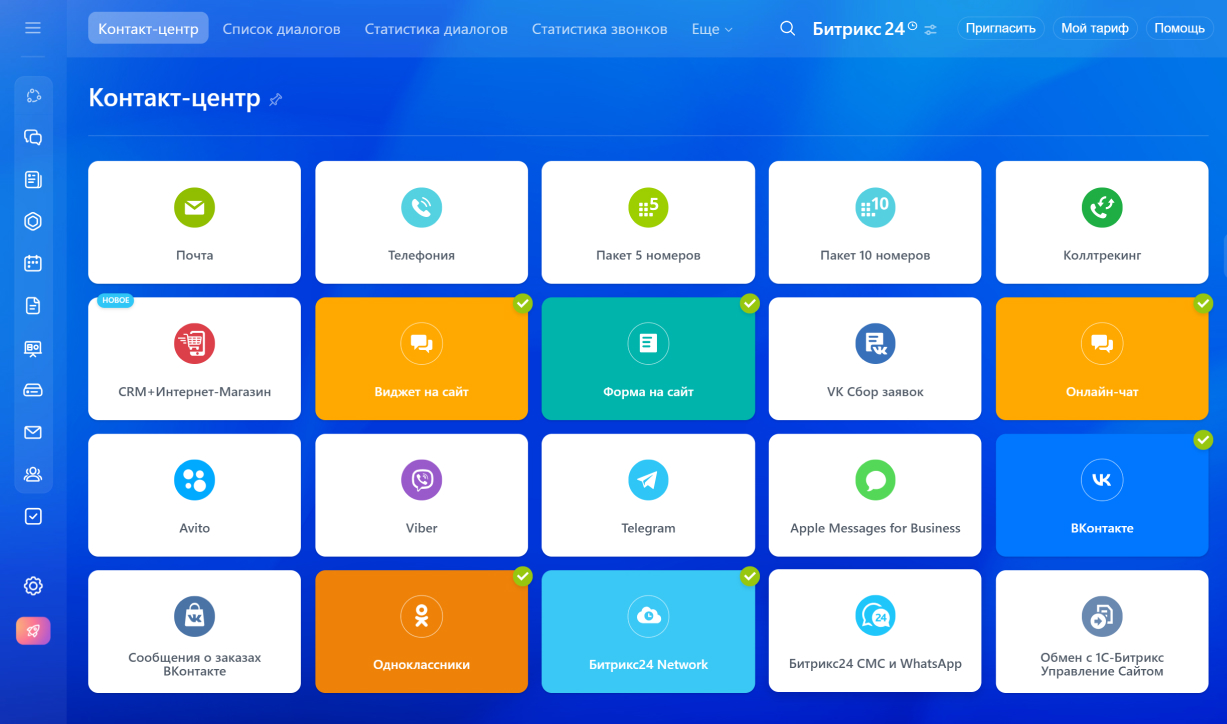Select the Контакт-центр tab
The image size is (1227, 724).
(x=148, y=28)
